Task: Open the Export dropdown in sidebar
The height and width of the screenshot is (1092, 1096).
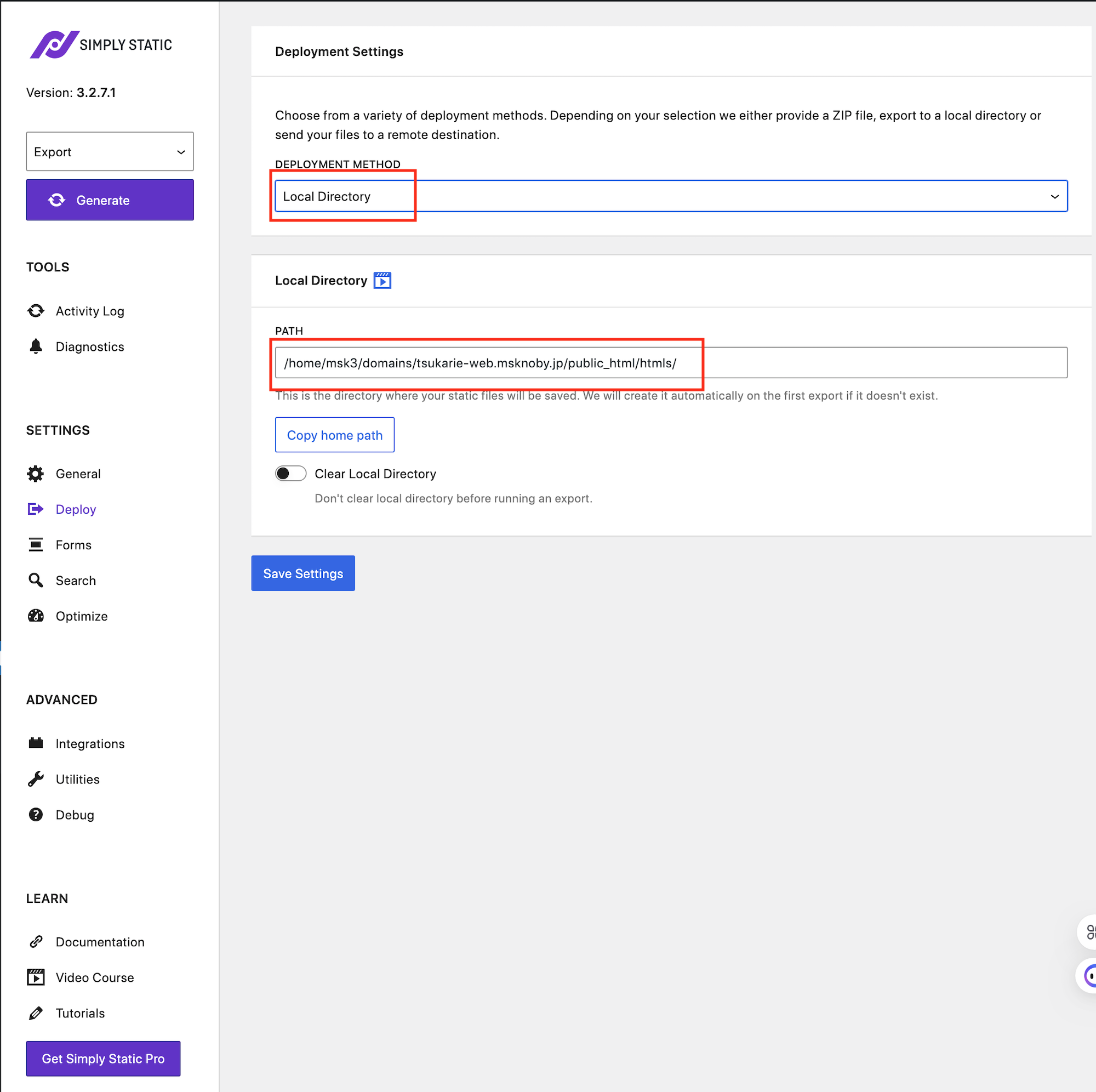Action: pyautogui.click(x=110, y=151)
